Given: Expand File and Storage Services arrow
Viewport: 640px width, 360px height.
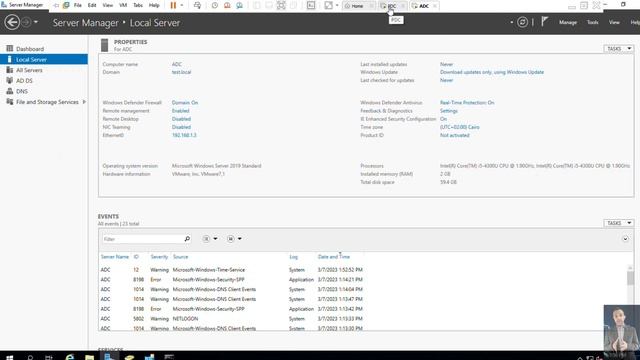Looking at the screenshot, I should click(84, 102).
